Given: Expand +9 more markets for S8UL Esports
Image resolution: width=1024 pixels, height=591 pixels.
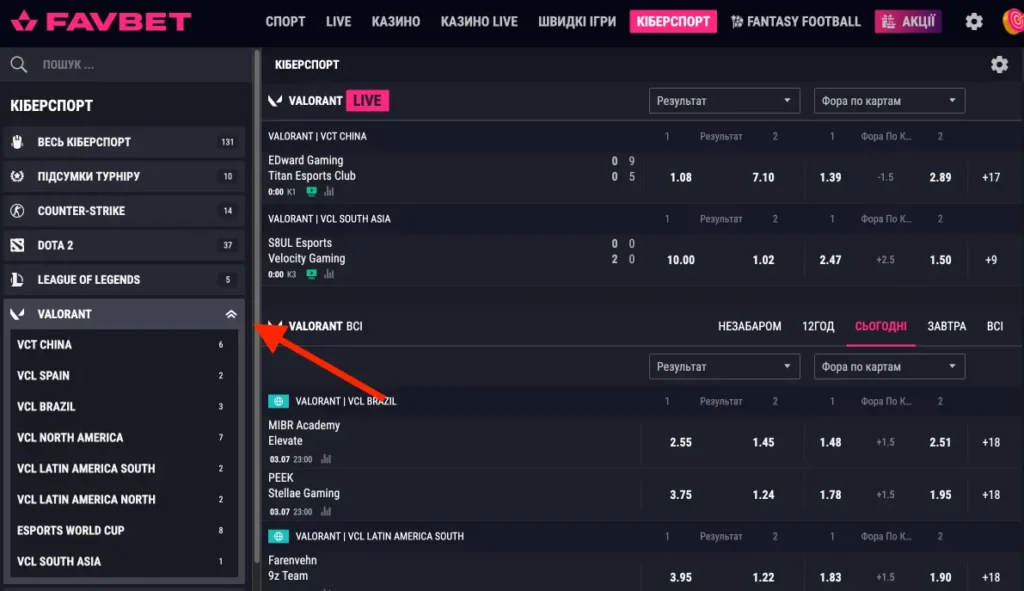Looking at the screenshot, I should [991, 260].
